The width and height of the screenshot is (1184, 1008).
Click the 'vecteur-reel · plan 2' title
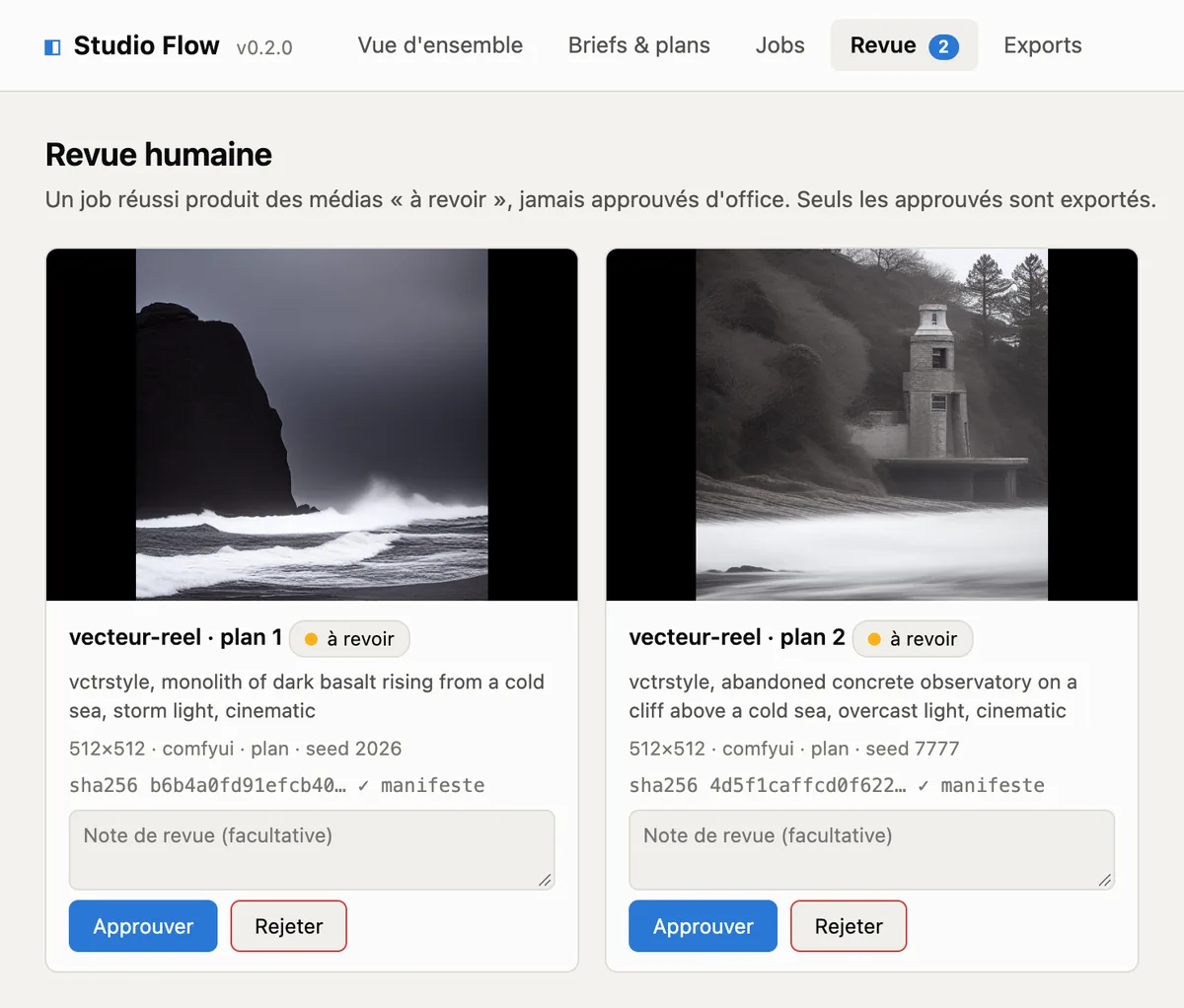click(x=737, y=637)
